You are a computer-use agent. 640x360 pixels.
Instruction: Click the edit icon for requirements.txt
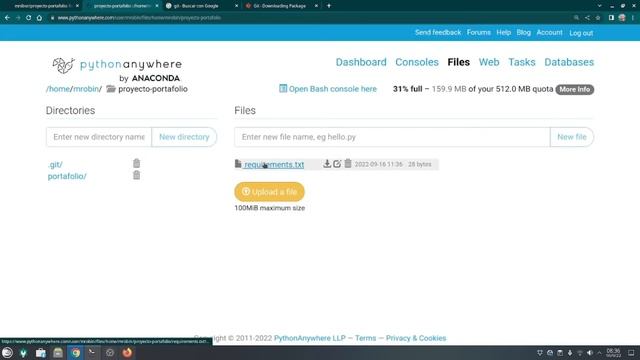point(337,164)
